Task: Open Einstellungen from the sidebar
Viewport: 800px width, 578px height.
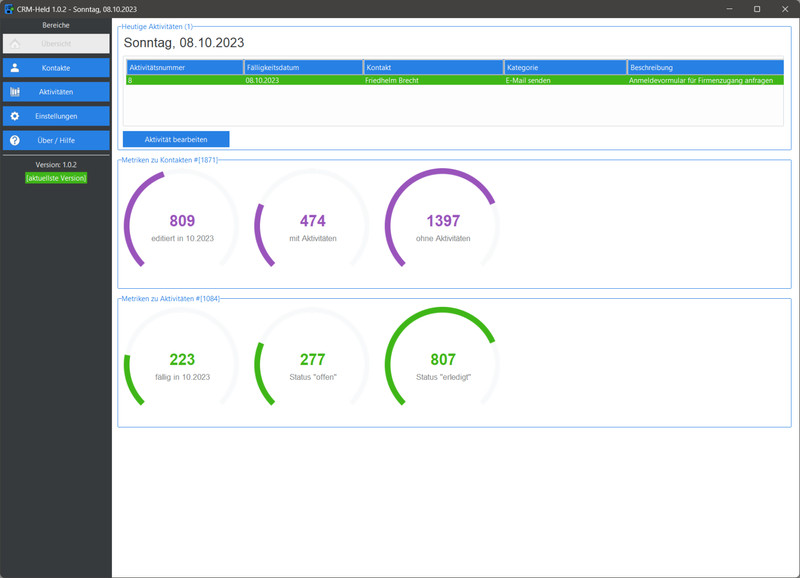Action: pos(56,116)
